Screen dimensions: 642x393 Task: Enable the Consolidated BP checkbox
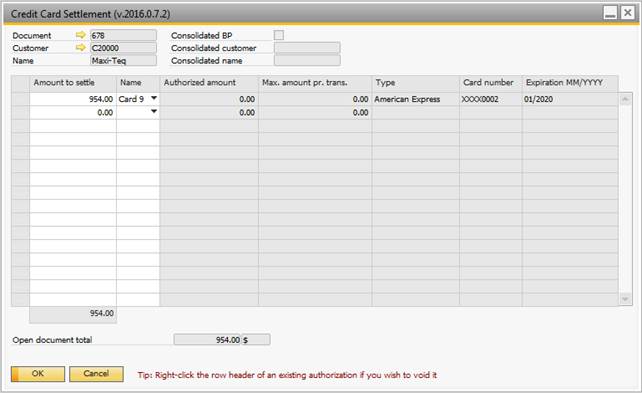279,35
